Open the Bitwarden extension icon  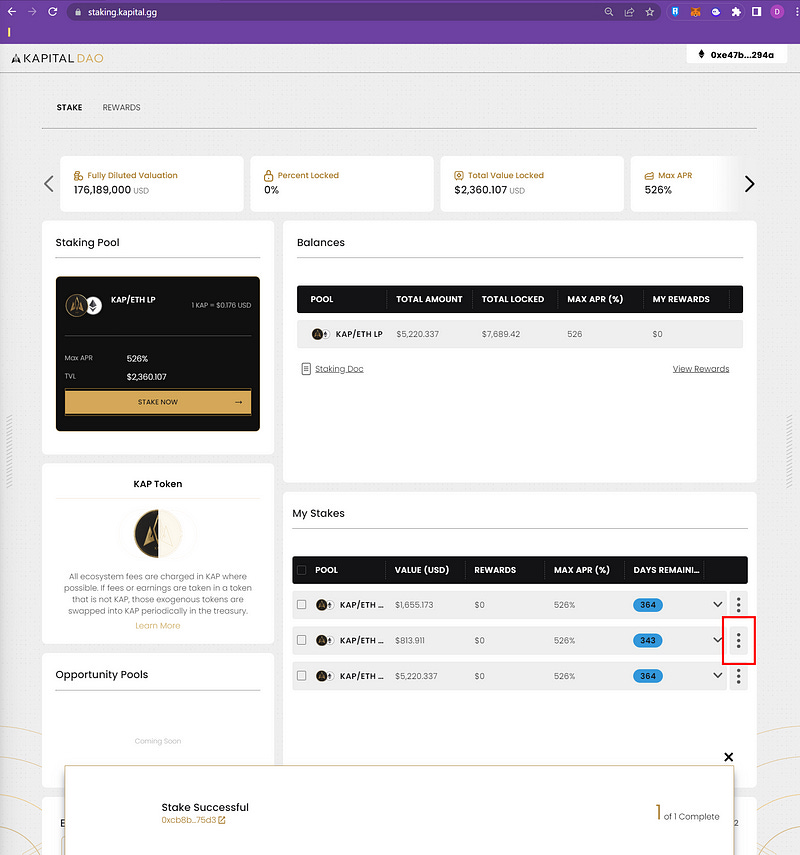point(675,12)
